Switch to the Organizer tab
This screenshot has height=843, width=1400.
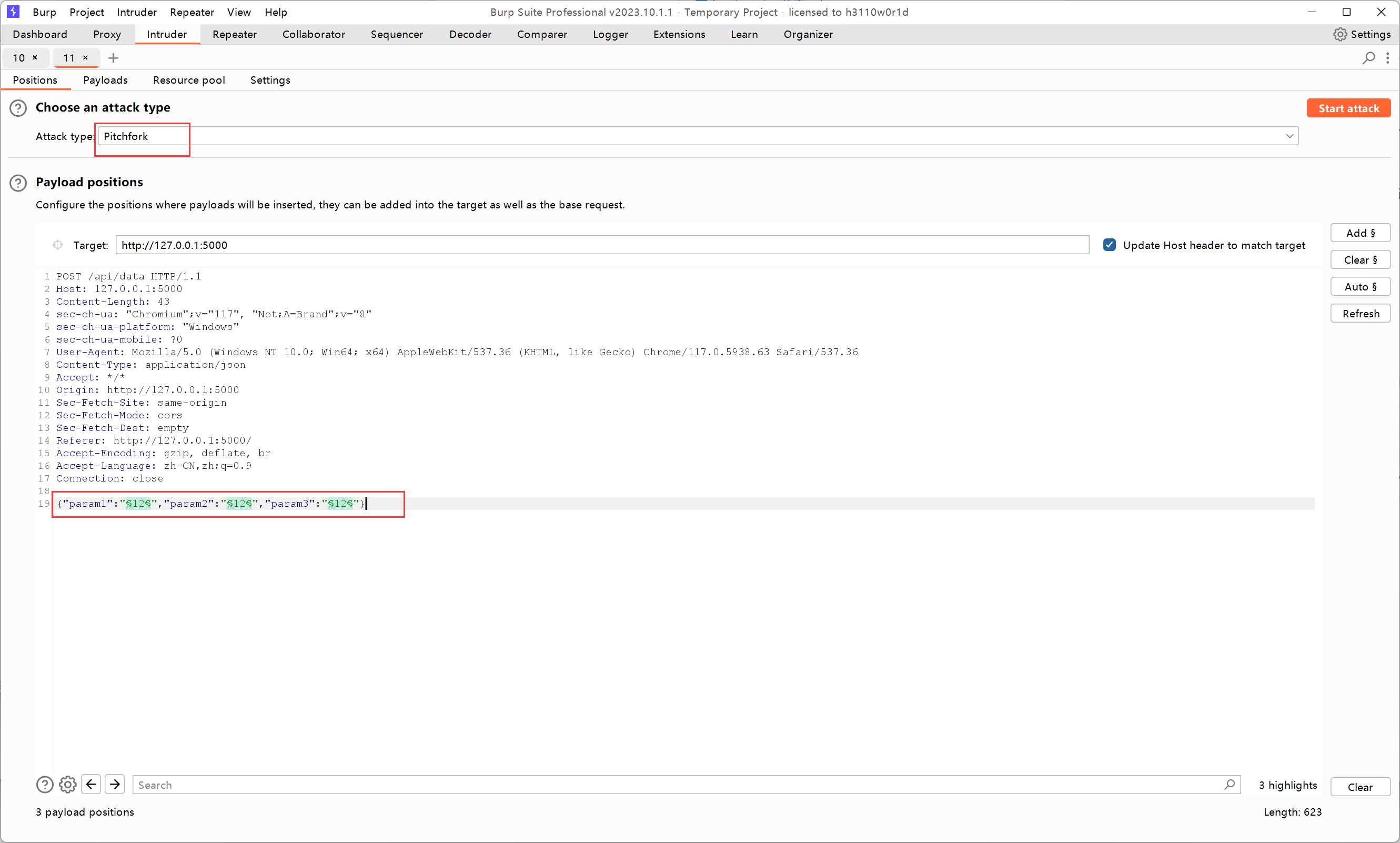click(x=808, y=34)
